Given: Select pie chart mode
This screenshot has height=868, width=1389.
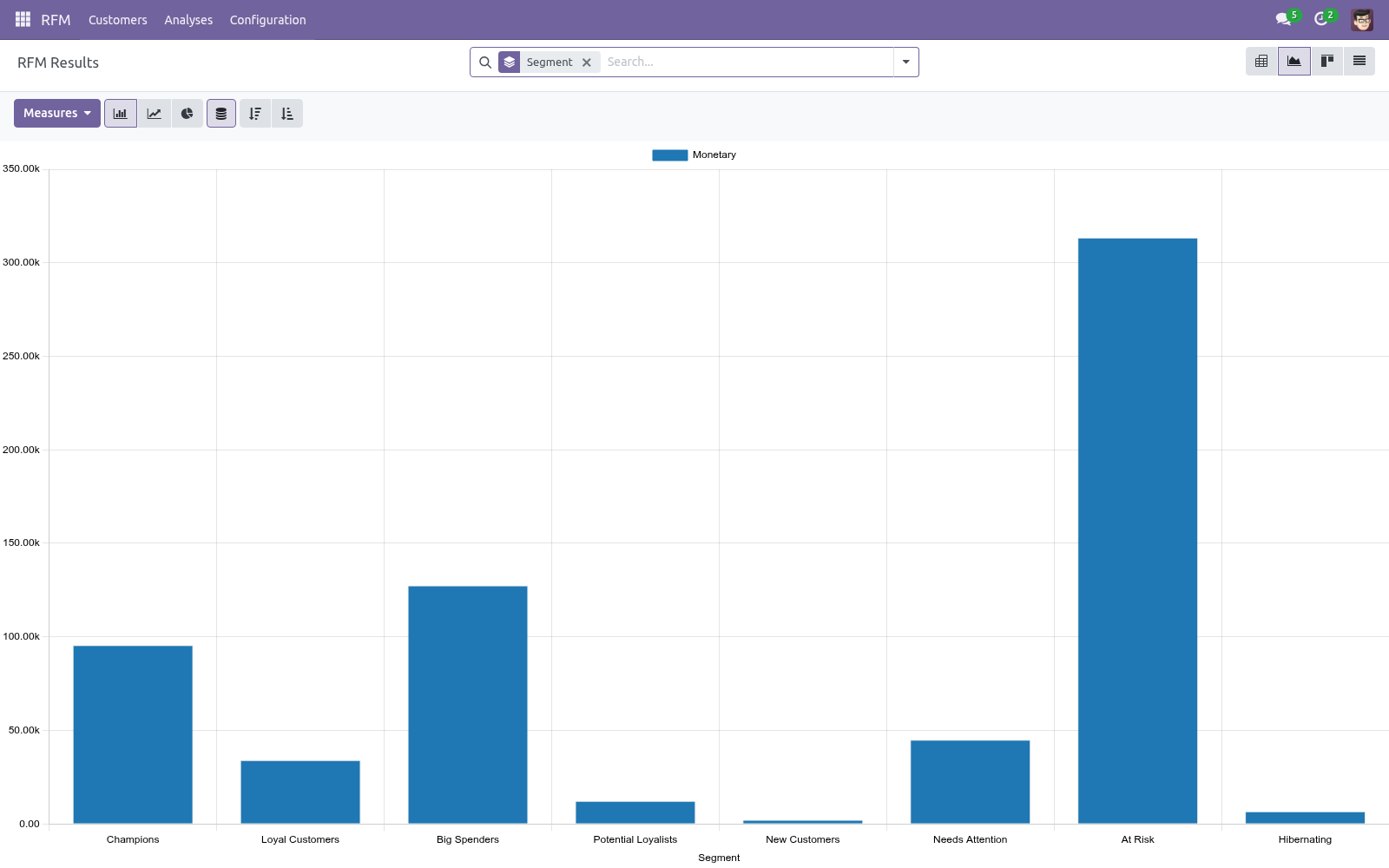Looking at the screenshot, I should pyautogui.click(x=187, y=113).
